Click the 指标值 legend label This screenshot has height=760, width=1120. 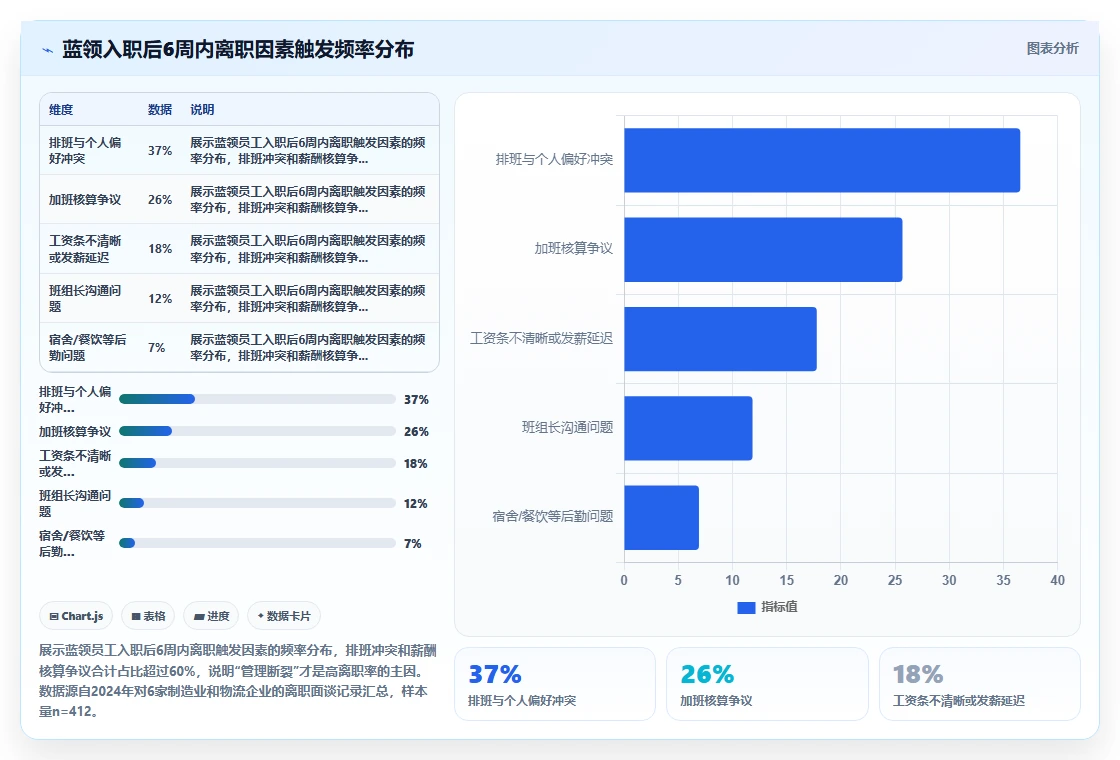(x=779, y=606)
